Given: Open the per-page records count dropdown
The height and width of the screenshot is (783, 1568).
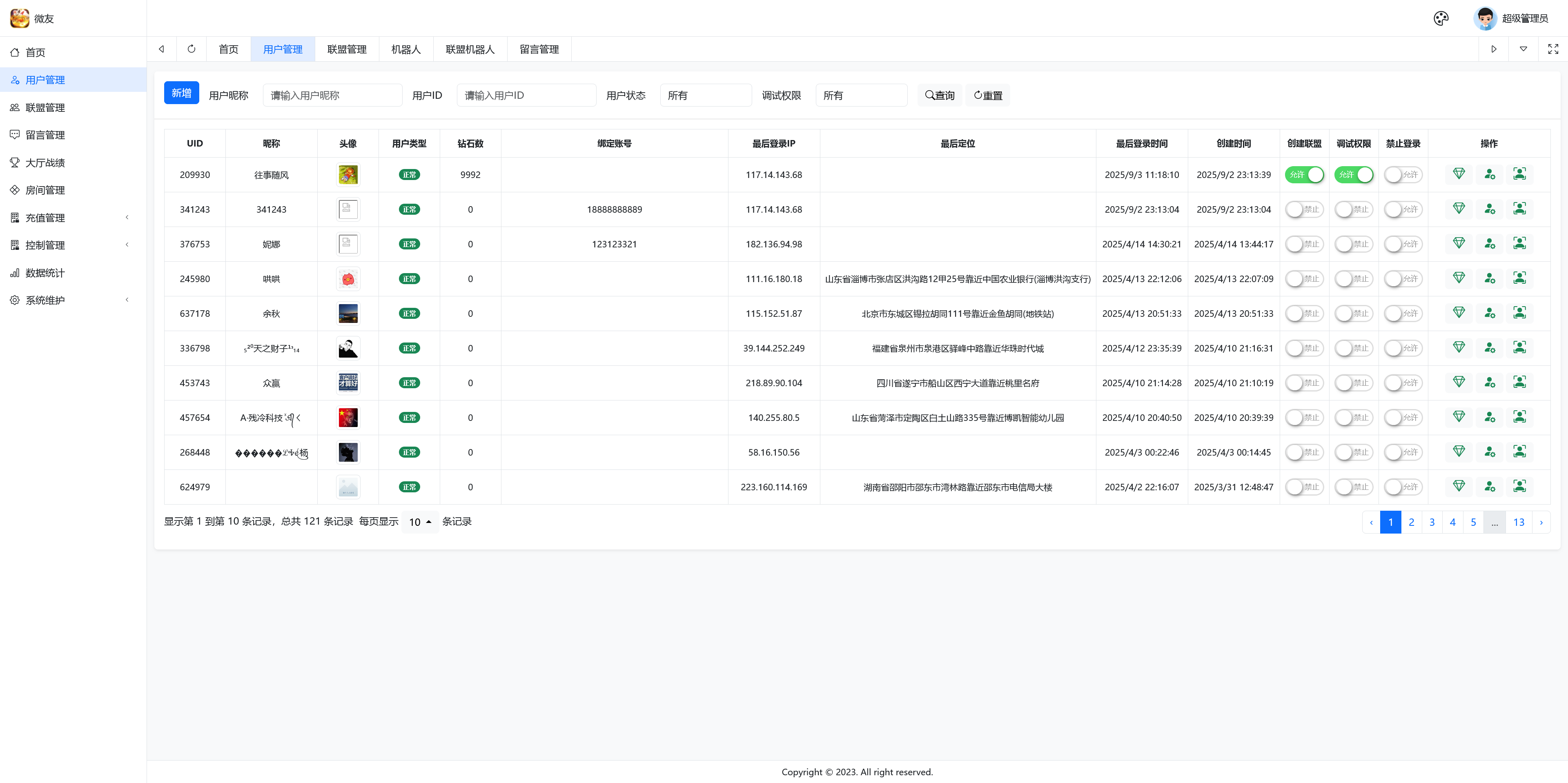Looking at the screenshot, I should 420,522.
